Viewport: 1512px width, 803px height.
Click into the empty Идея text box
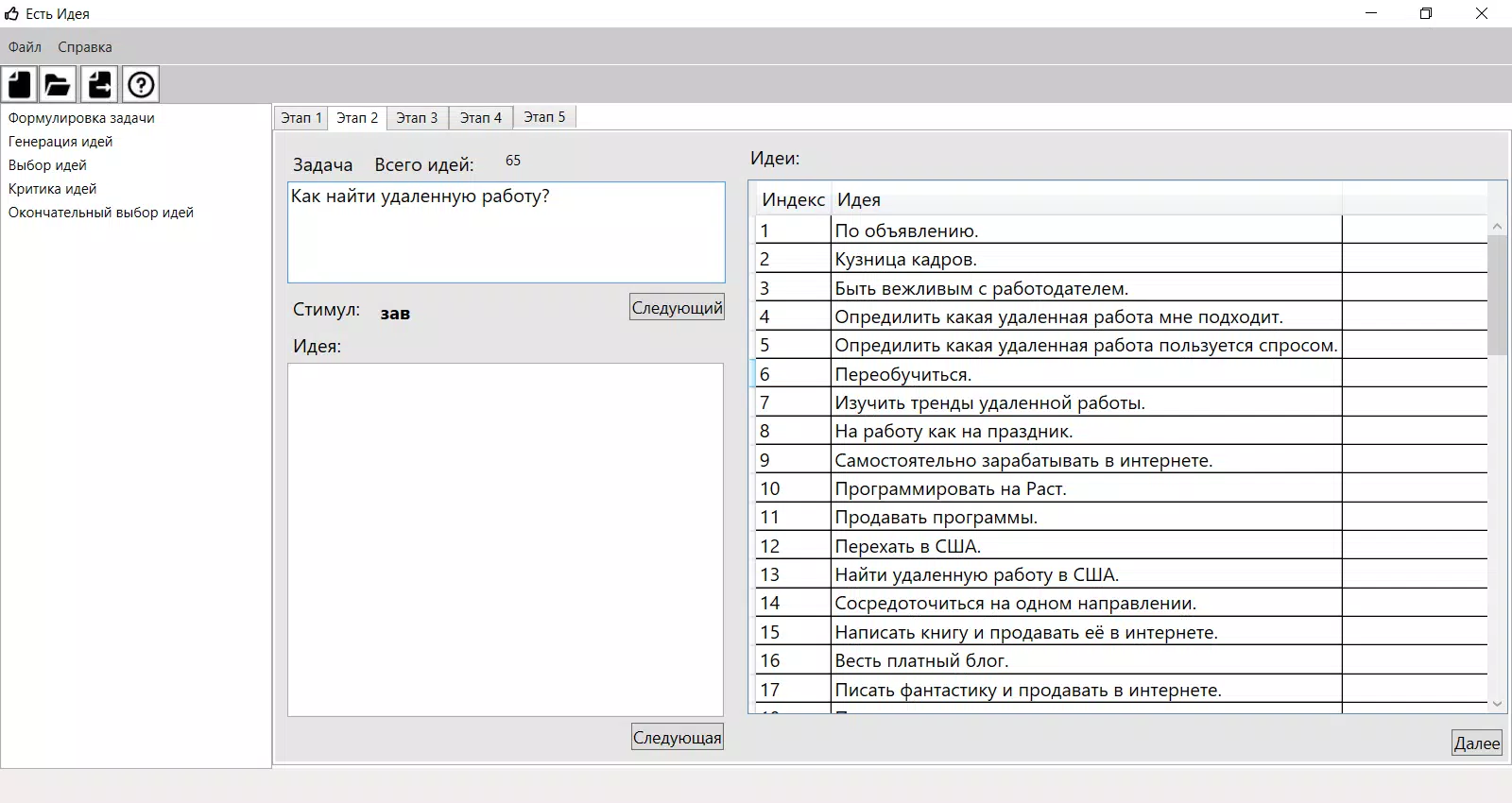[x=506, y=539]
